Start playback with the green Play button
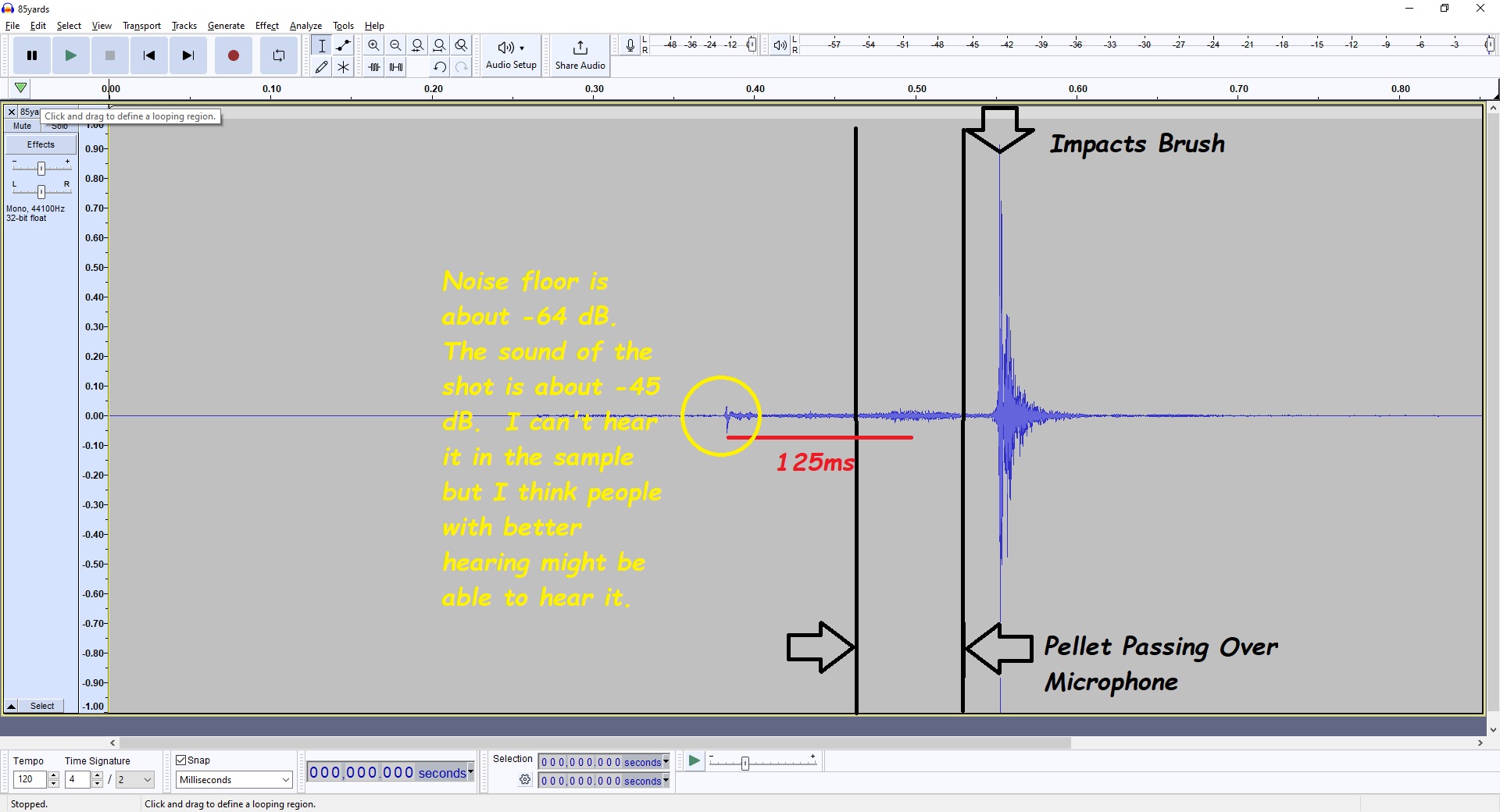This screenshot has width=1500, height=812. point(71,55)
